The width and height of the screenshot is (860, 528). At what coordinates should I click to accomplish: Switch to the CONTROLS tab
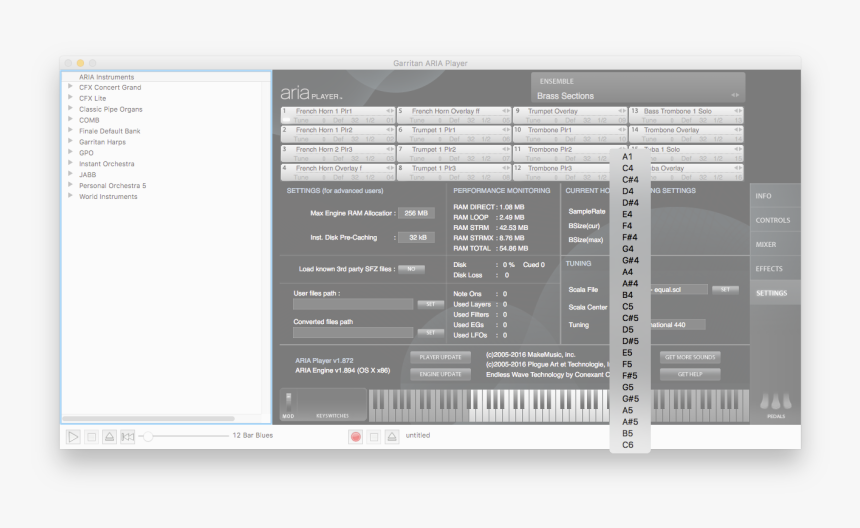point(775,220)
